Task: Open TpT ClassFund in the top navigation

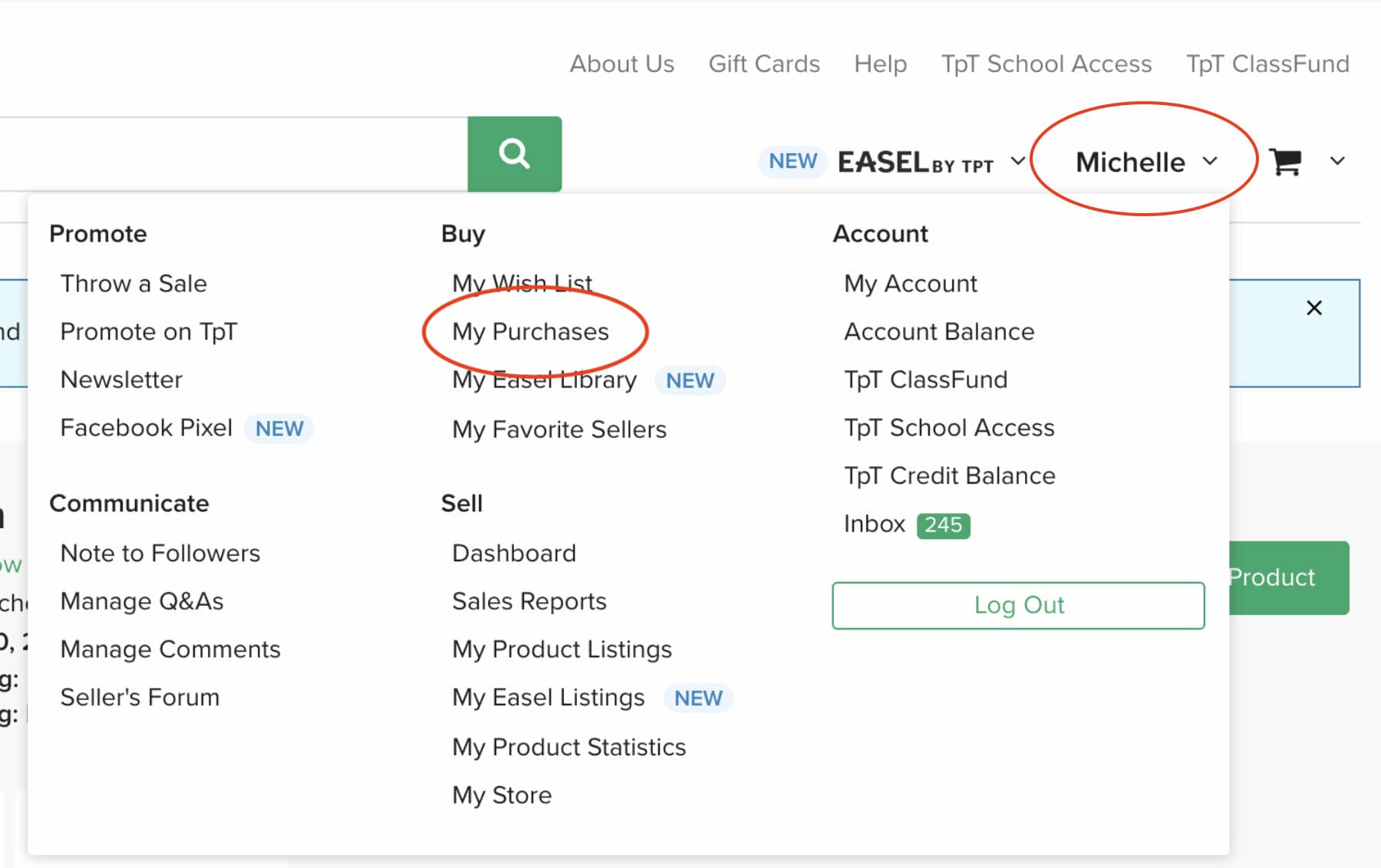Action: click(x=1267, y=64)
